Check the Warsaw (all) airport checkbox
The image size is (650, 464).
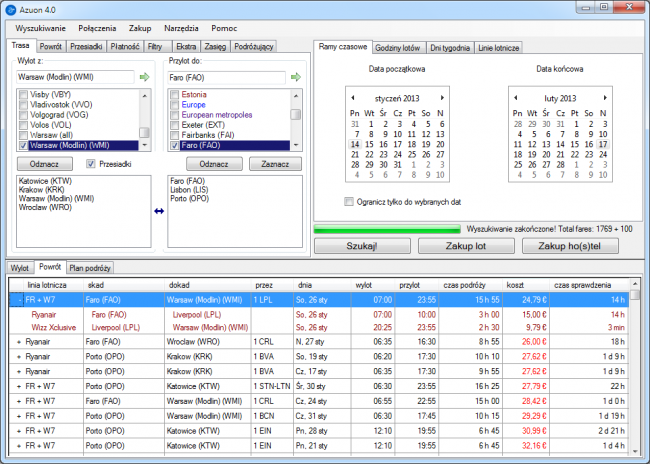pos(22,135)
